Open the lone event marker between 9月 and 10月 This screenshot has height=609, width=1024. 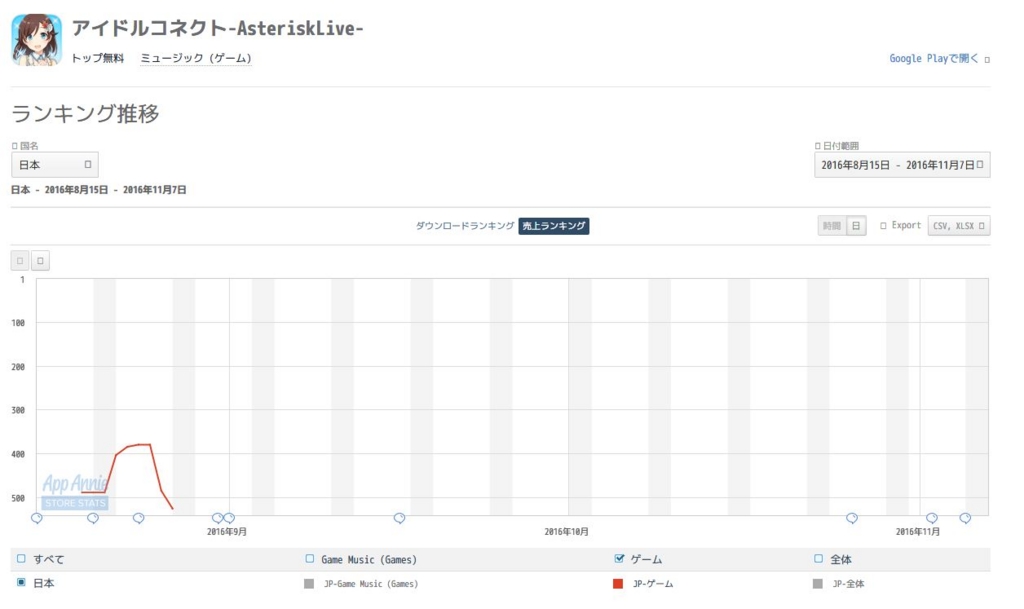[400, 518]
